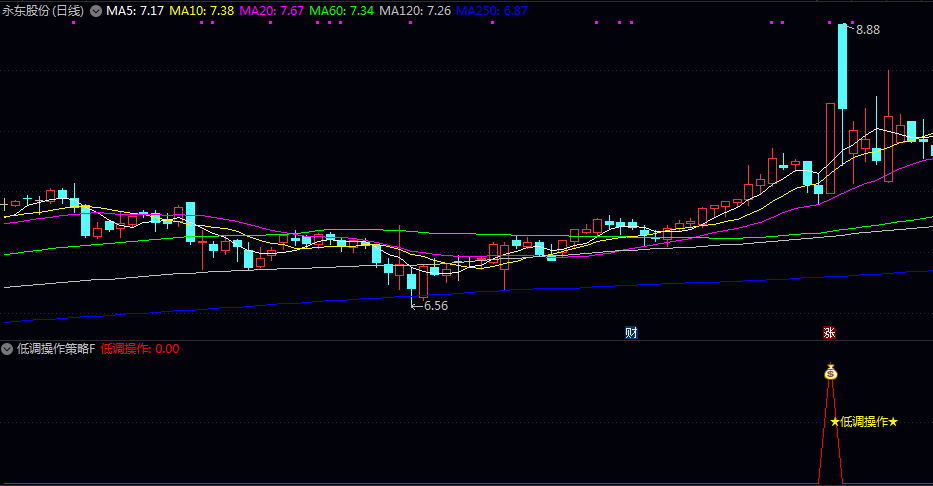The image size is (933, 486).
Task: Click the MA5: 7.17 label
Action: point(135,11)
